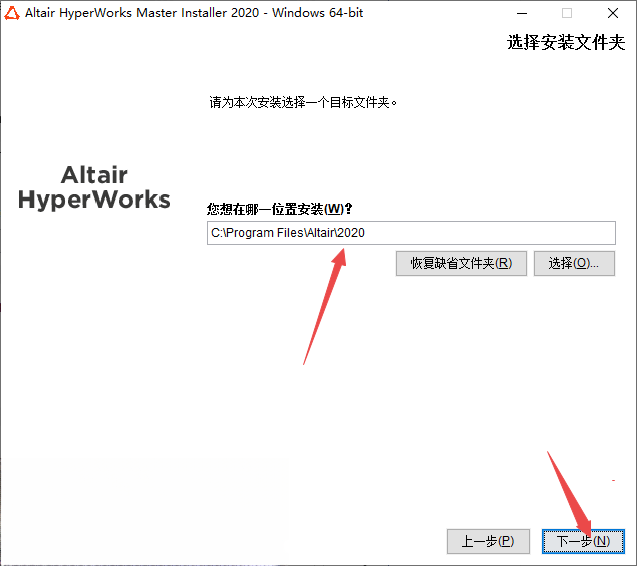637x566 pixels.
Task: Continue with 下一步(N) button
Action: click(x=583, y=541)
